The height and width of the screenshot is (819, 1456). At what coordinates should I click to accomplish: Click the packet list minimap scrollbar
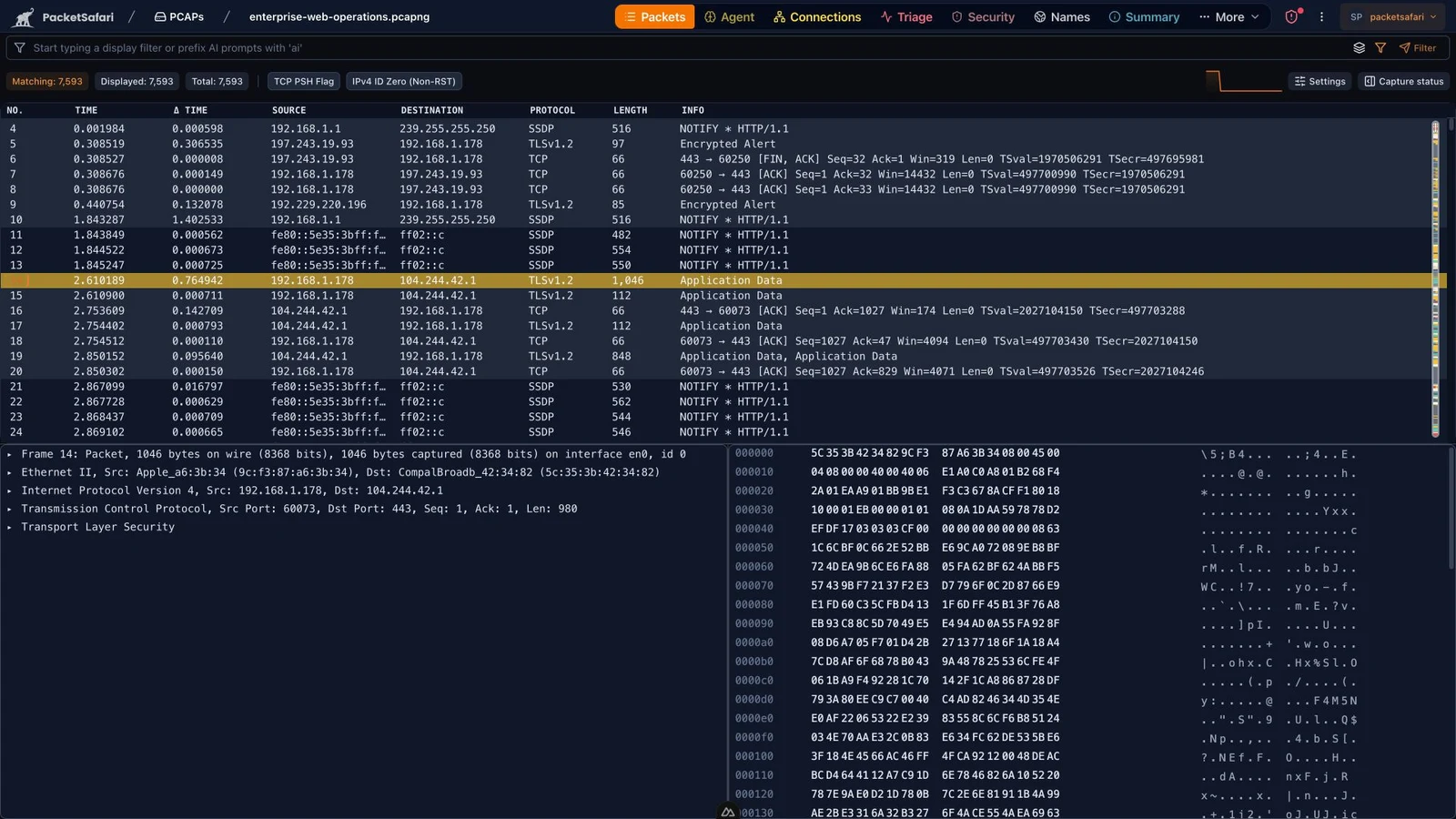point(1436,278)
